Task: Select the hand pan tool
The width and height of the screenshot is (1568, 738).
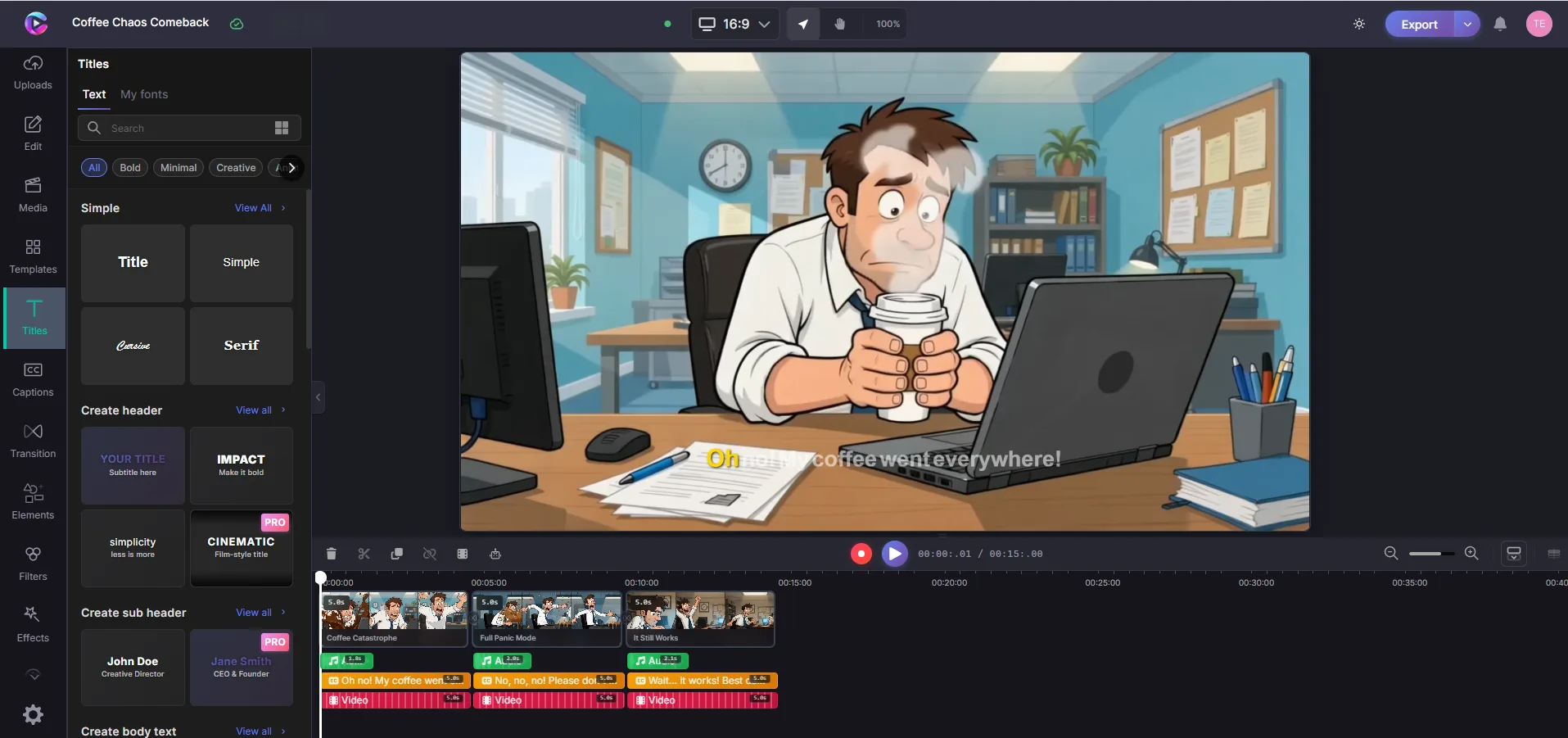Action: (839, 24)
